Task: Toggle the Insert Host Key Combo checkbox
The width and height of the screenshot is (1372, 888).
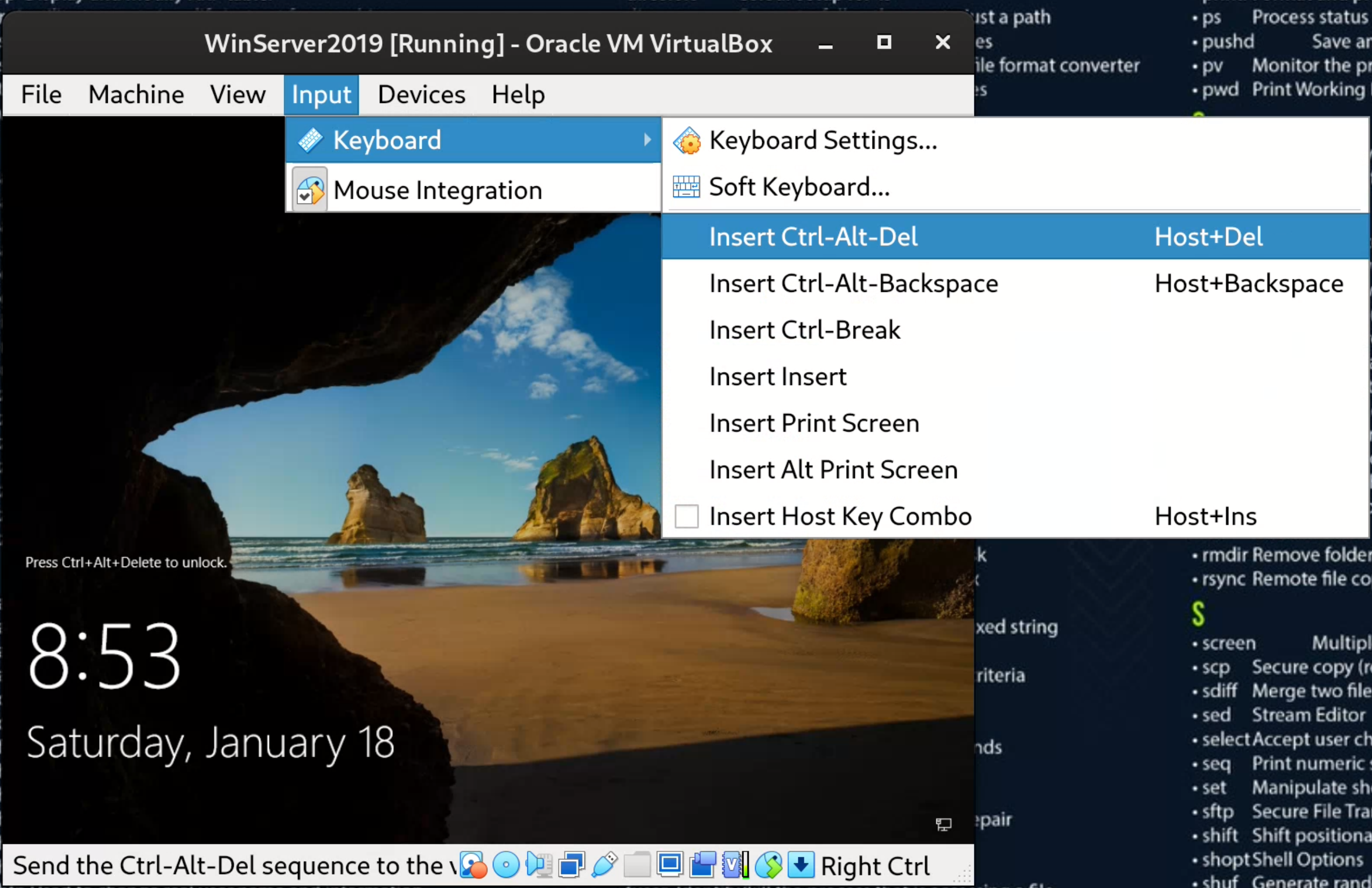Action: point(687,516)
